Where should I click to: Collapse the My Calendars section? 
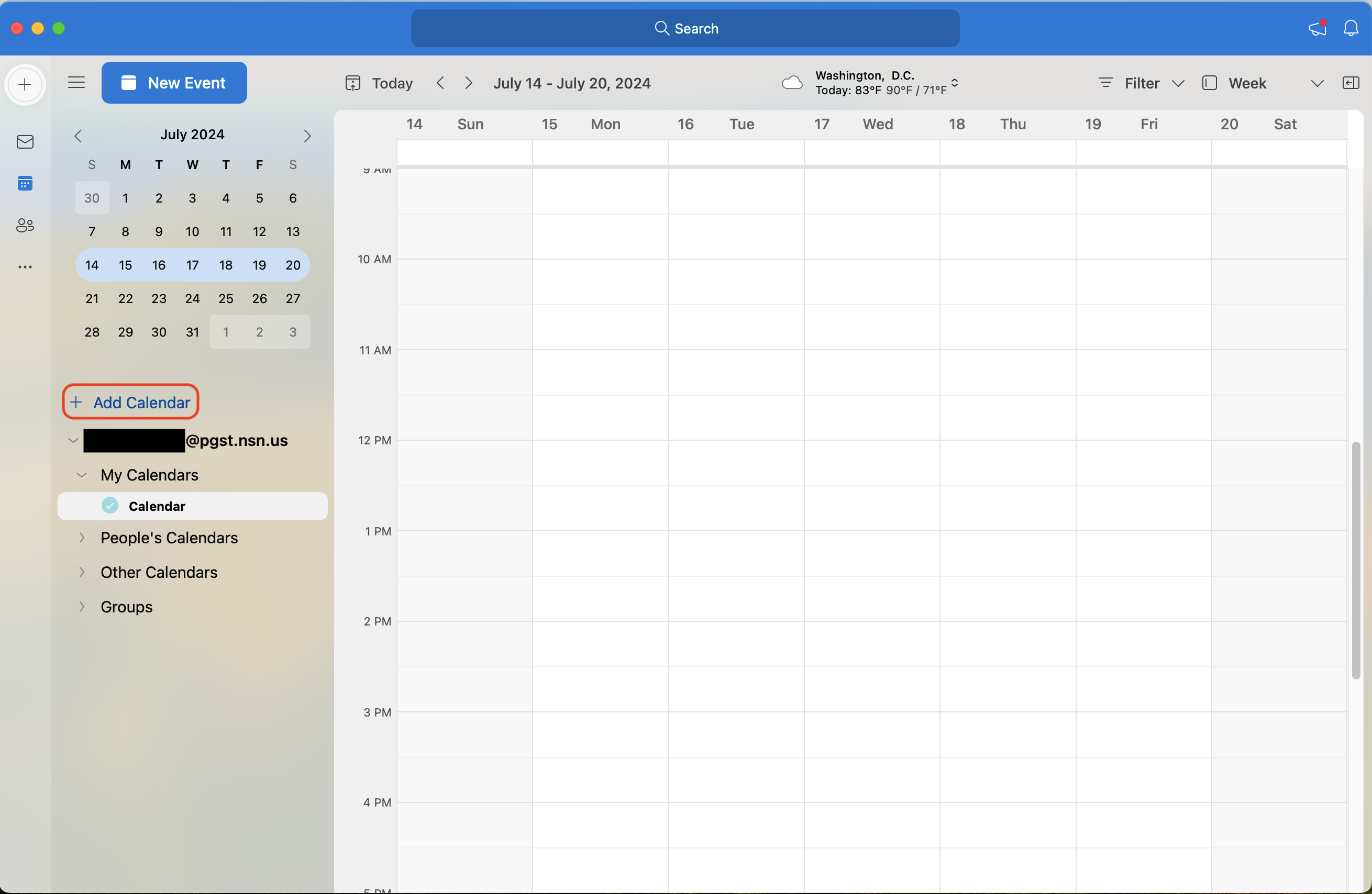click(x=82, y=475)
